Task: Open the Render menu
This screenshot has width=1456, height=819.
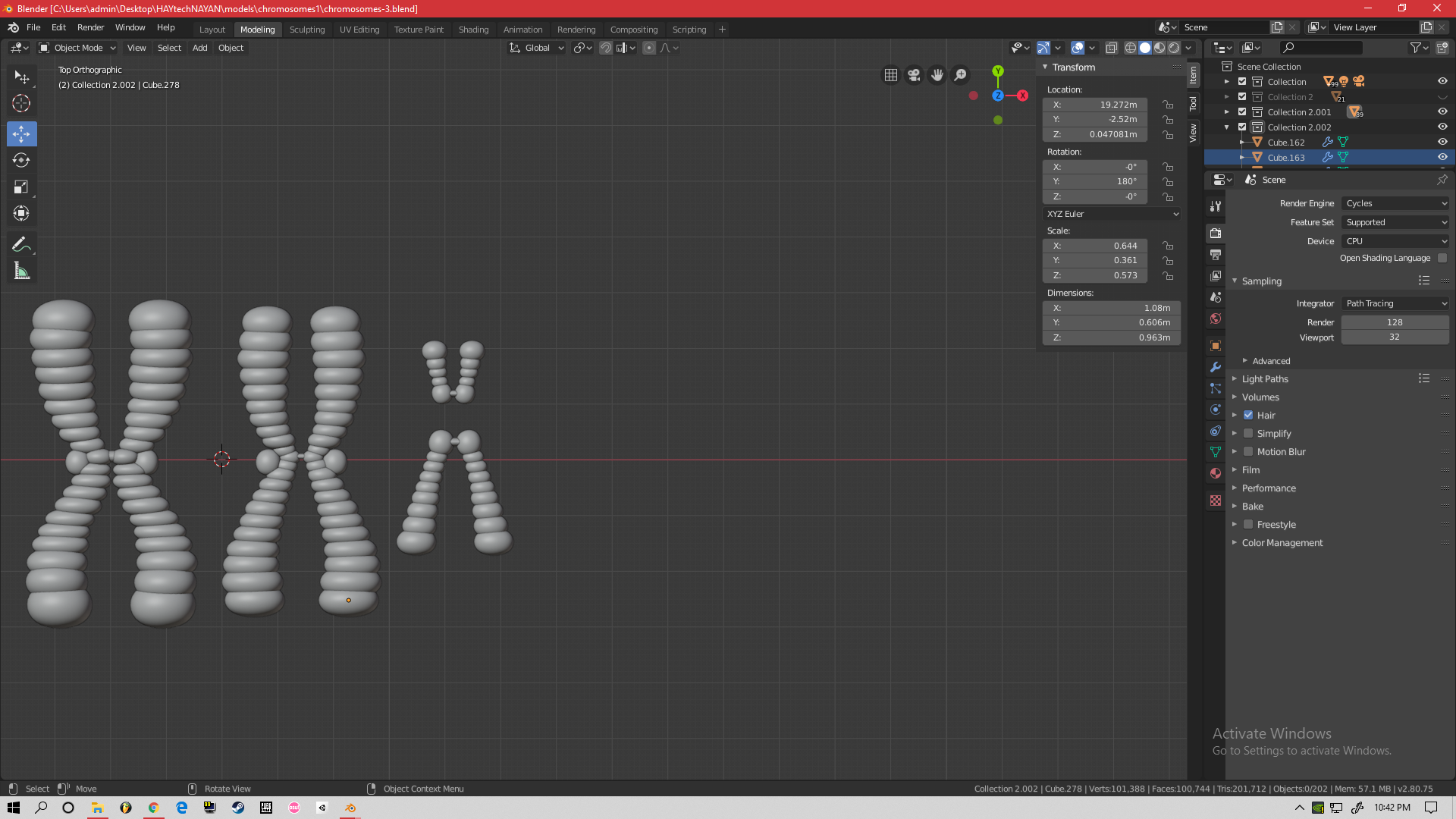Action: [90, 27]
